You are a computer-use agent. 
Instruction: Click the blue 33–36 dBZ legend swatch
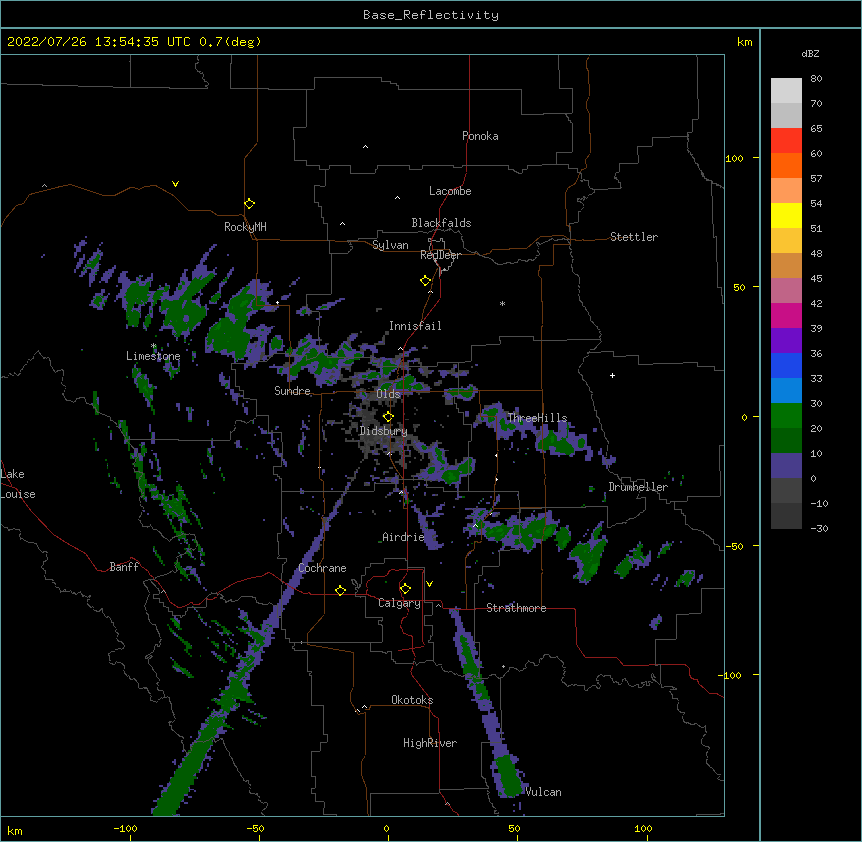coord(786,365)
